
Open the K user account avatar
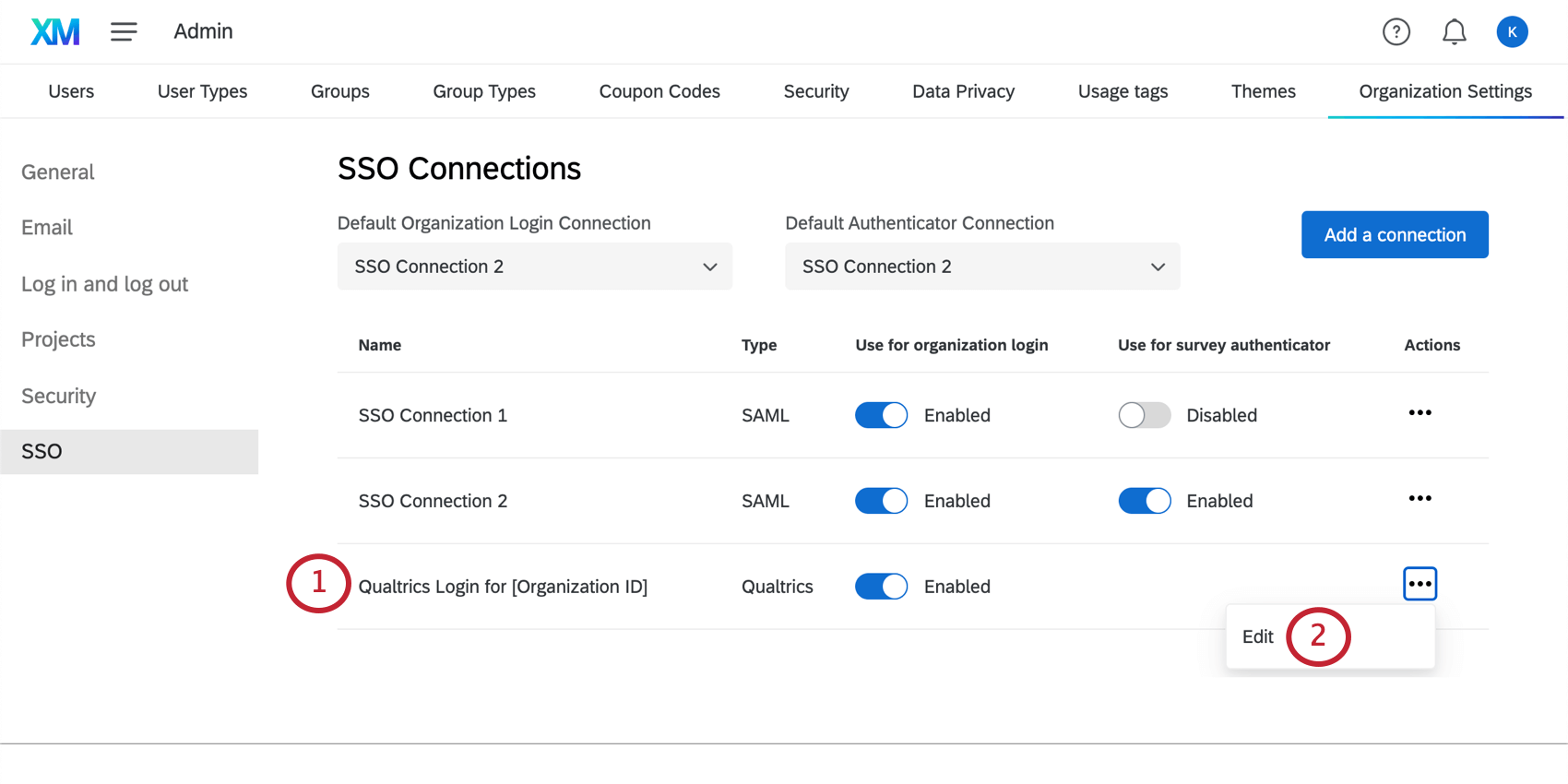point(1513,32)
